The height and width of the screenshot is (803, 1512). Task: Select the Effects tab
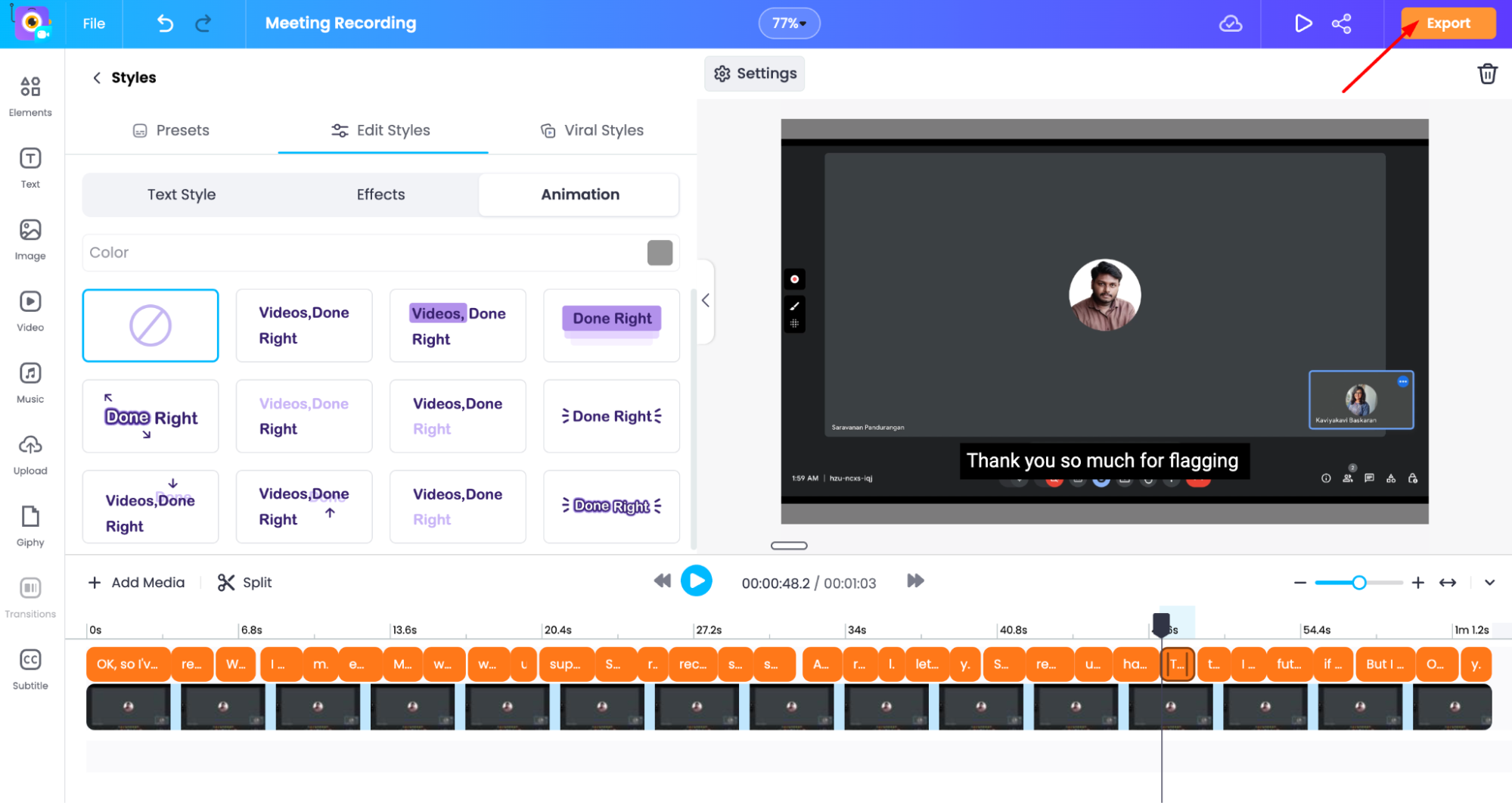pos(380,195)
